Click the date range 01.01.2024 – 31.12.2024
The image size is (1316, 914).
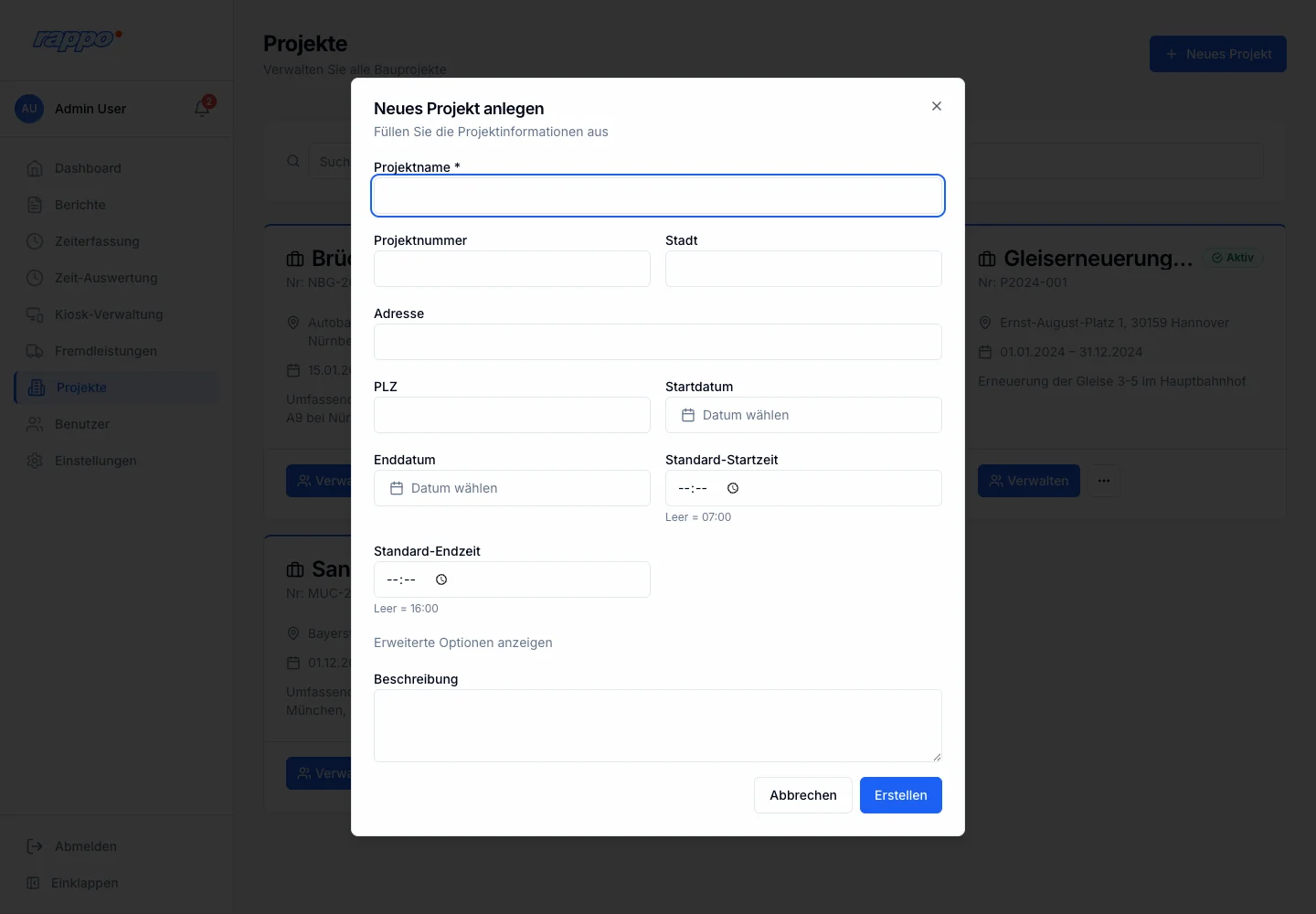point(1071,352)
